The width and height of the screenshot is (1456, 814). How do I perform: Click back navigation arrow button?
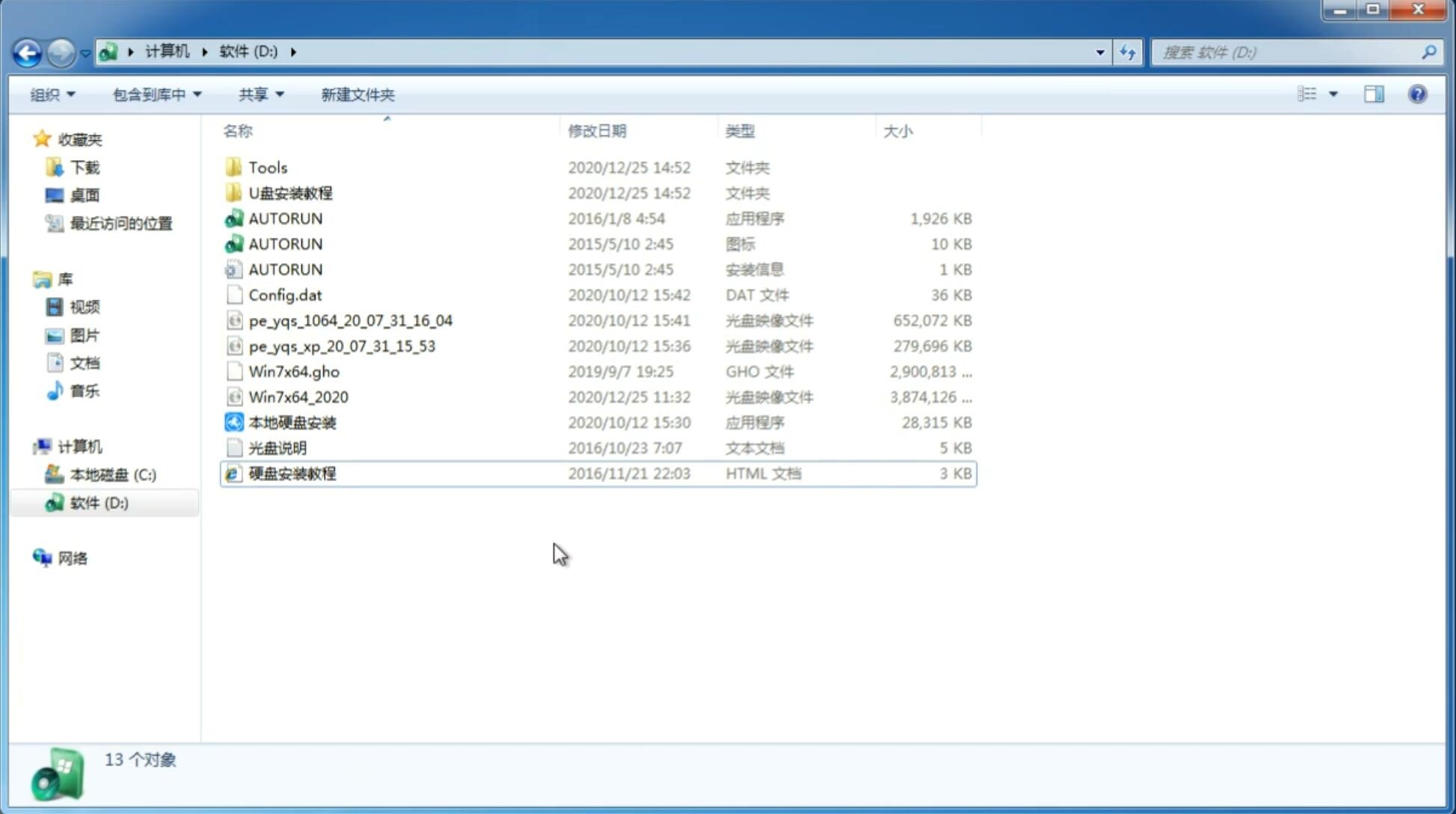pos(27,51)
